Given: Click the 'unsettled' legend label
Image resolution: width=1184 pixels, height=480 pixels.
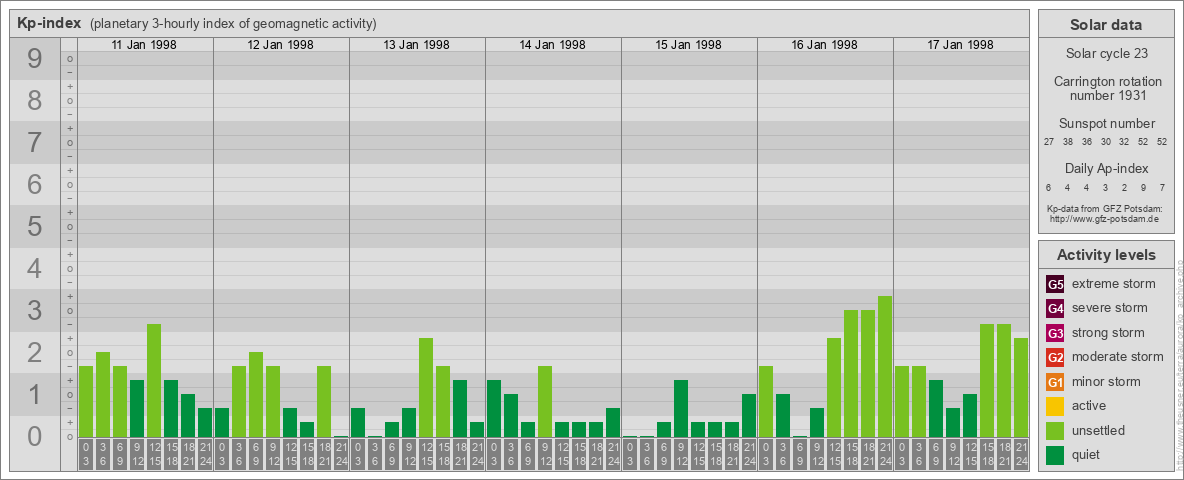Looking at the screenshot, I should [1099, 430].
